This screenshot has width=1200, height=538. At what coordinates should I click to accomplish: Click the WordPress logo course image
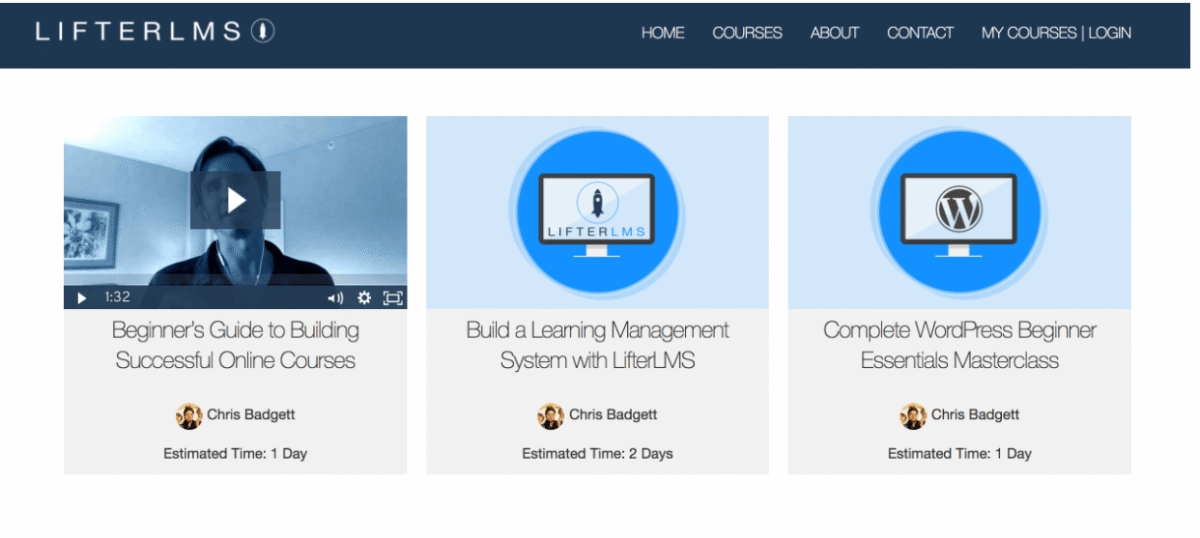click(x=959, y=212)
